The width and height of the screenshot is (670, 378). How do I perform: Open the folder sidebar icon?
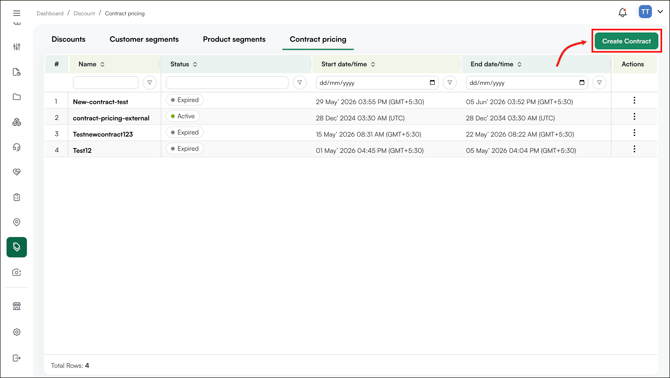(x=17, y=97)
